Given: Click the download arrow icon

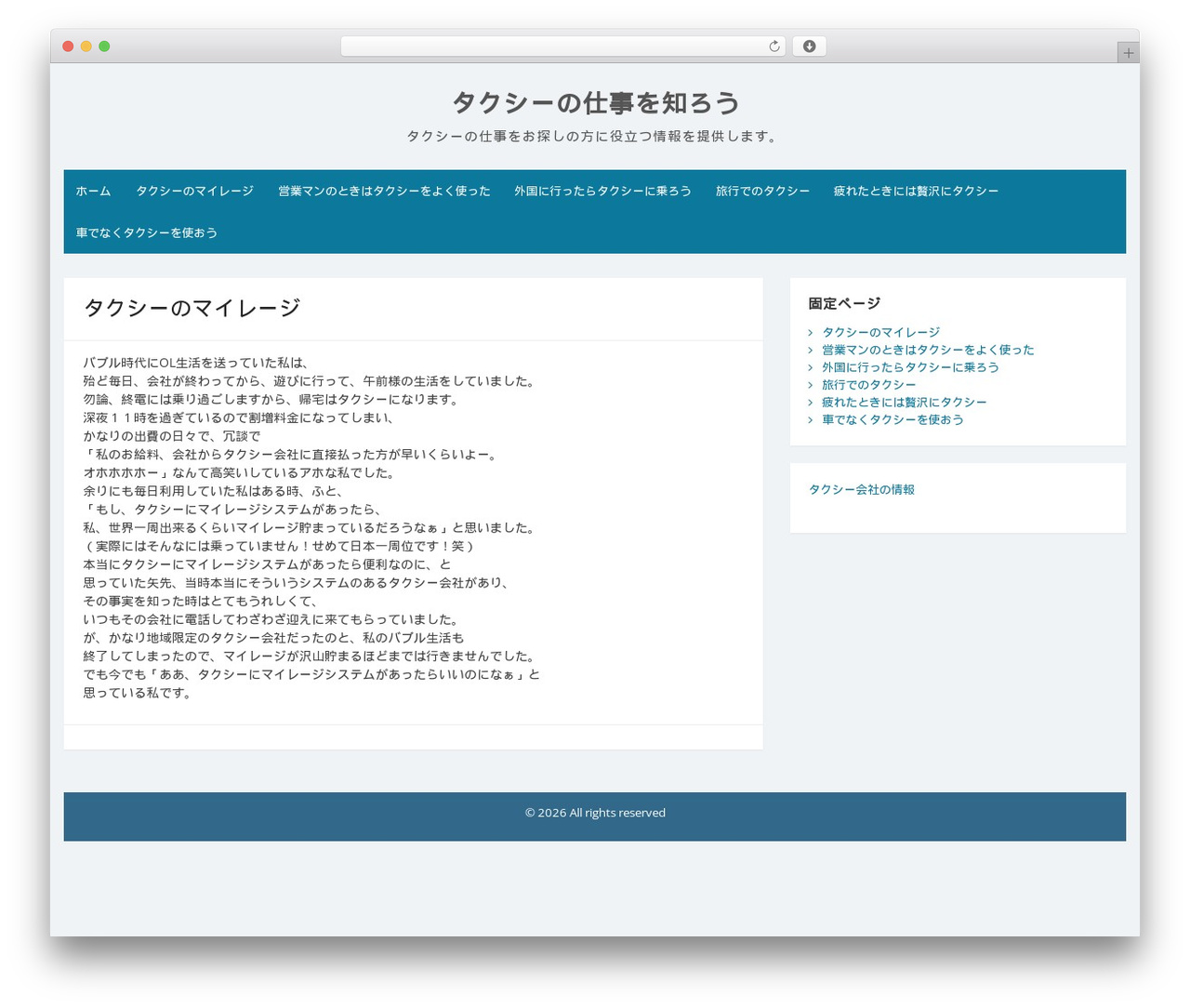Looking at the screenshot, I should (x=809, y=46).
